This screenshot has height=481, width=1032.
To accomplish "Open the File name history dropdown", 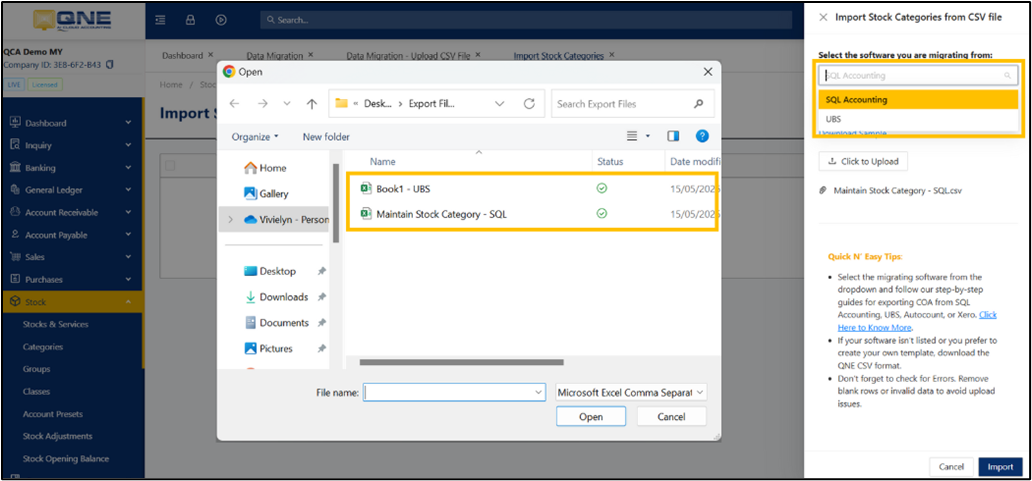I will 538,392.
